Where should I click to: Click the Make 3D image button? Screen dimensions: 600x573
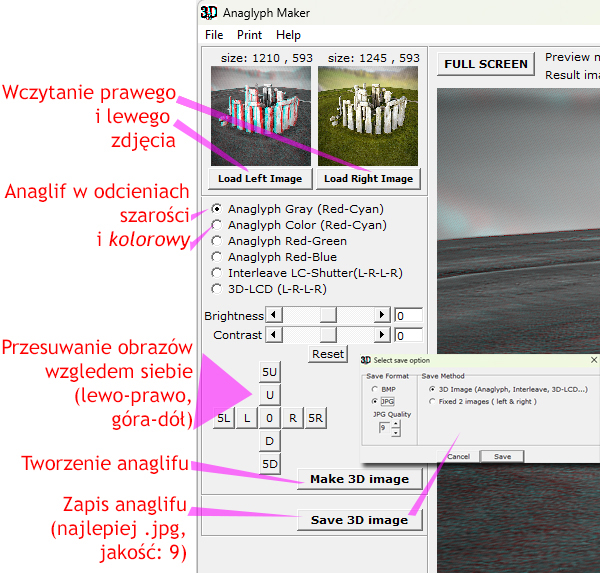click(359, 479)
